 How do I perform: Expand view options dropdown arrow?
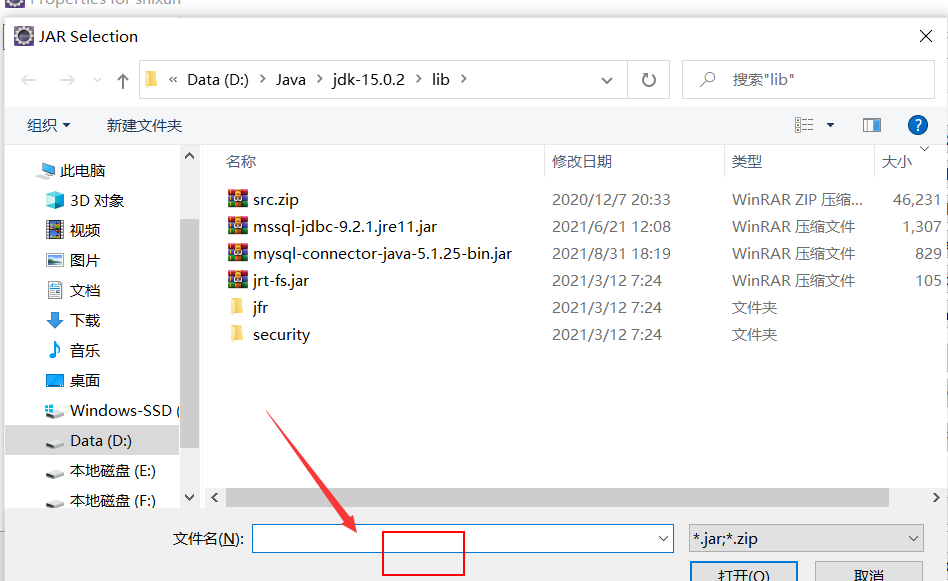830,125
